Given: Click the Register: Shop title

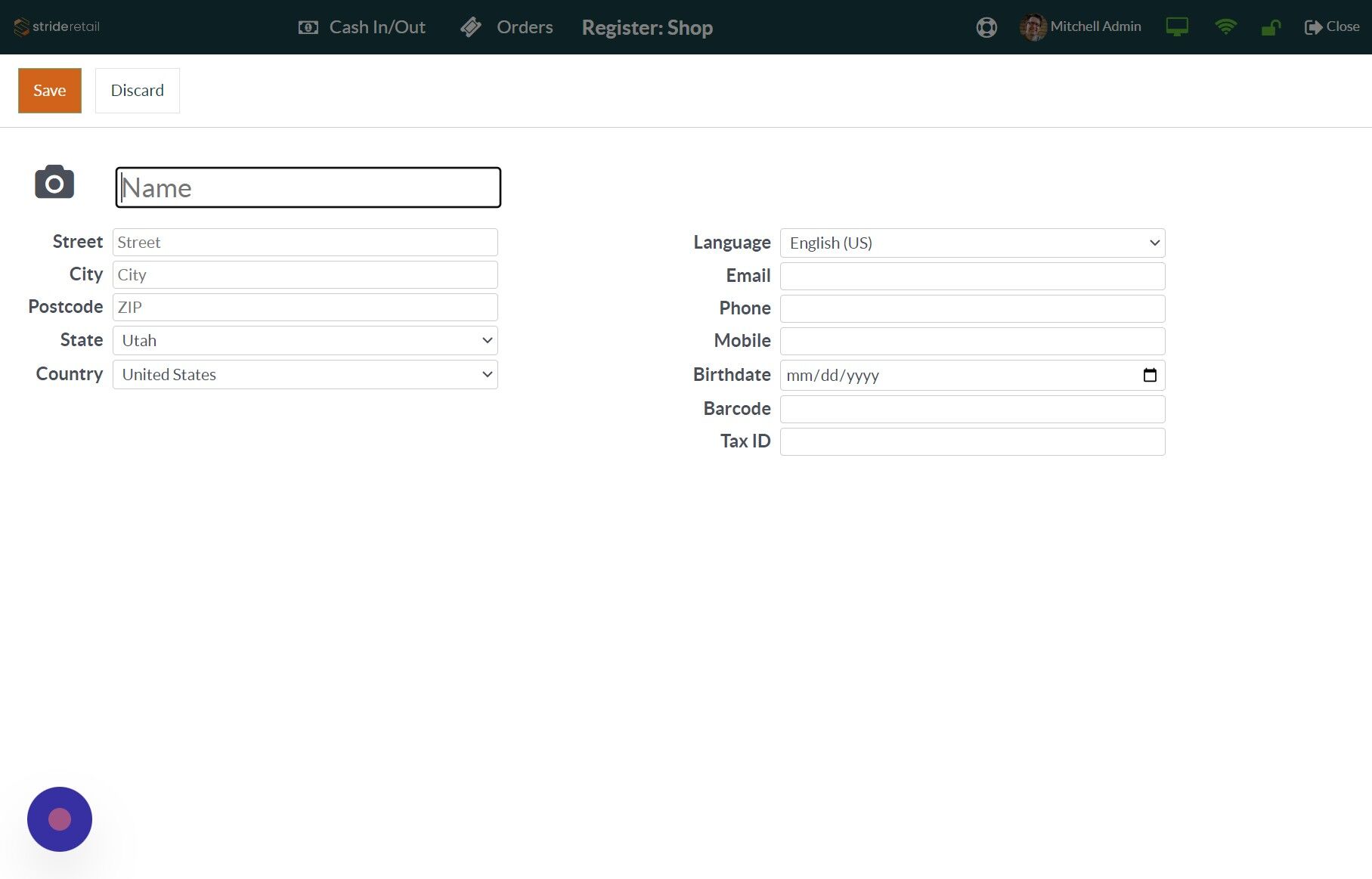Looking at the screenshot, I should (647, 27).
